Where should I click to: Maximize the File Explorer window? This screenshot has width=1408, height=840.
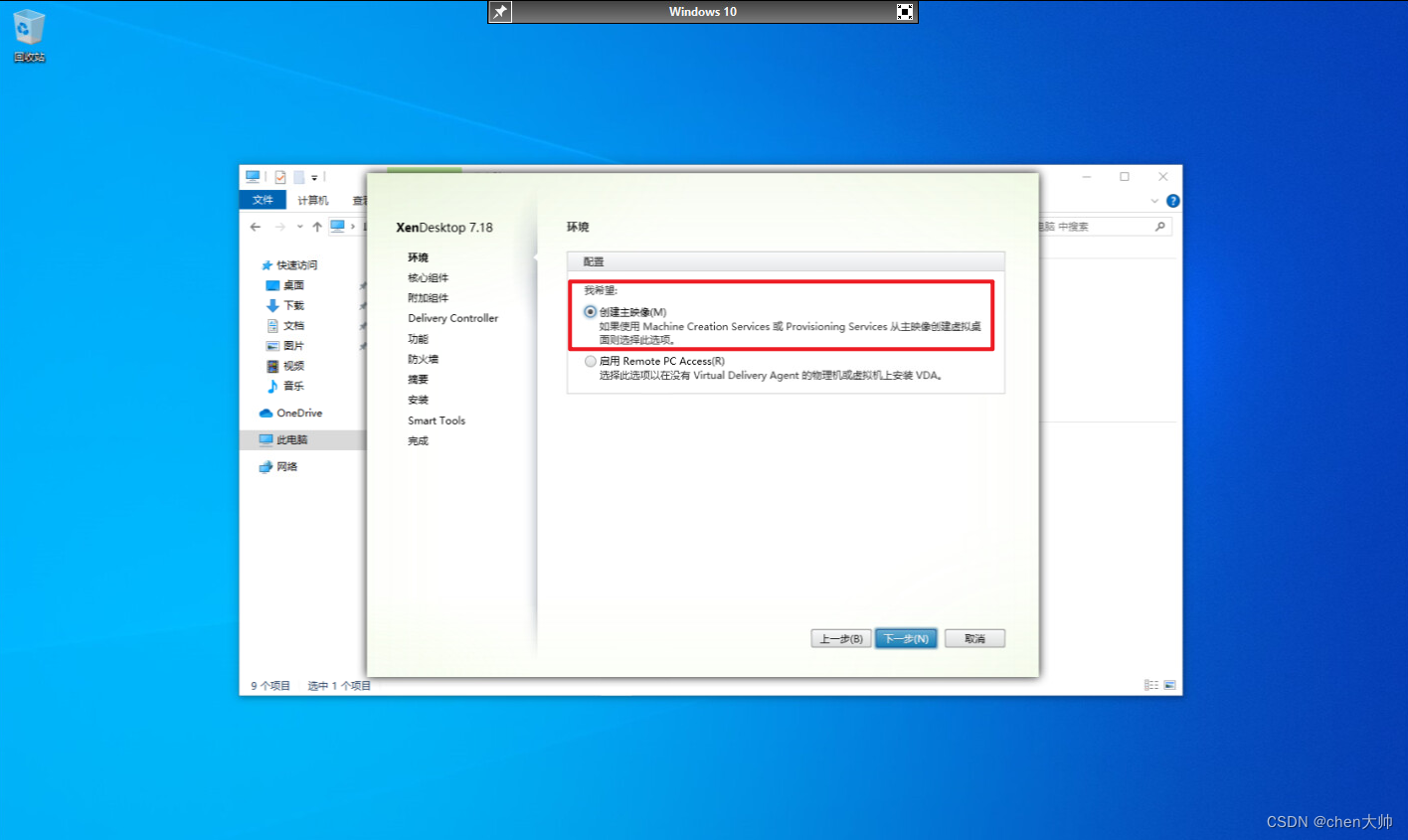(1125, 177)
